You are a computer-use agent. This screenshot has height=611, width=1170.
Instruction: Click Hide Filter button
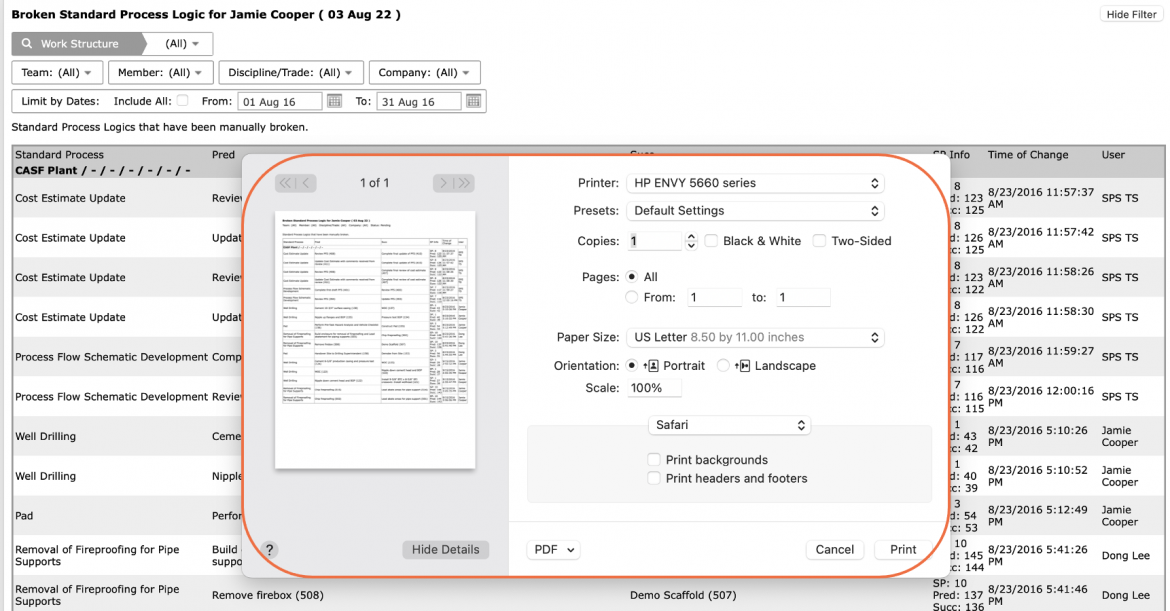pos(1131,14)
